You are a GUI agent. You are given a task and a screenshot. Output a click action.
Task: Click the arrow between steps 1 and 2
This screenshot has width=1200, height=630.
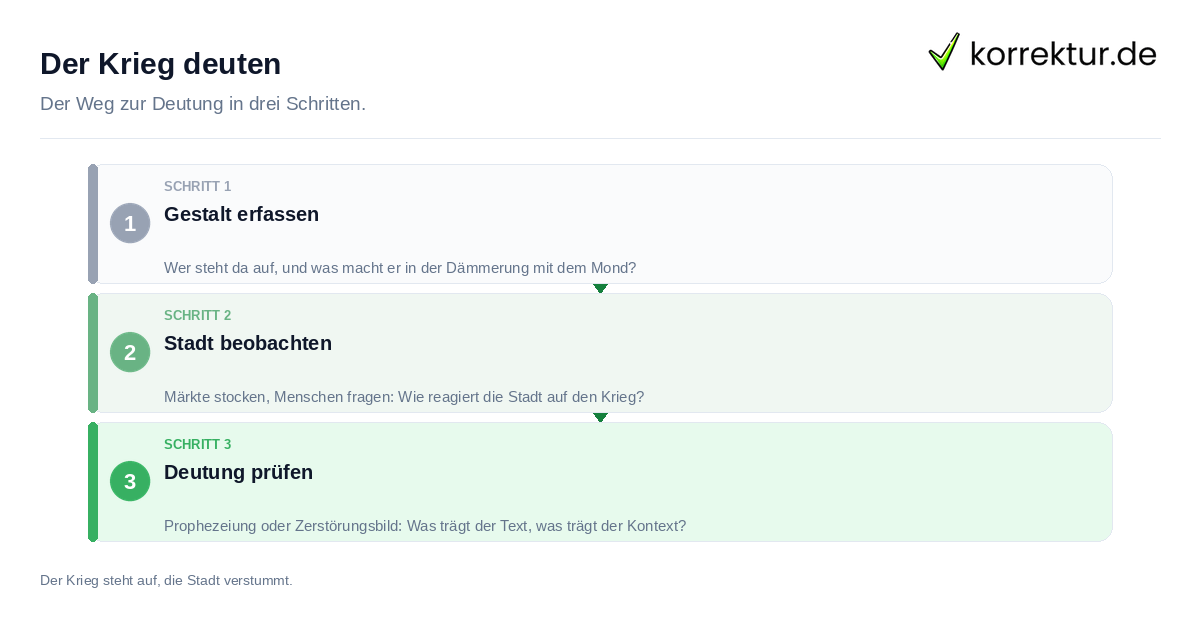[x=600, y=288]
